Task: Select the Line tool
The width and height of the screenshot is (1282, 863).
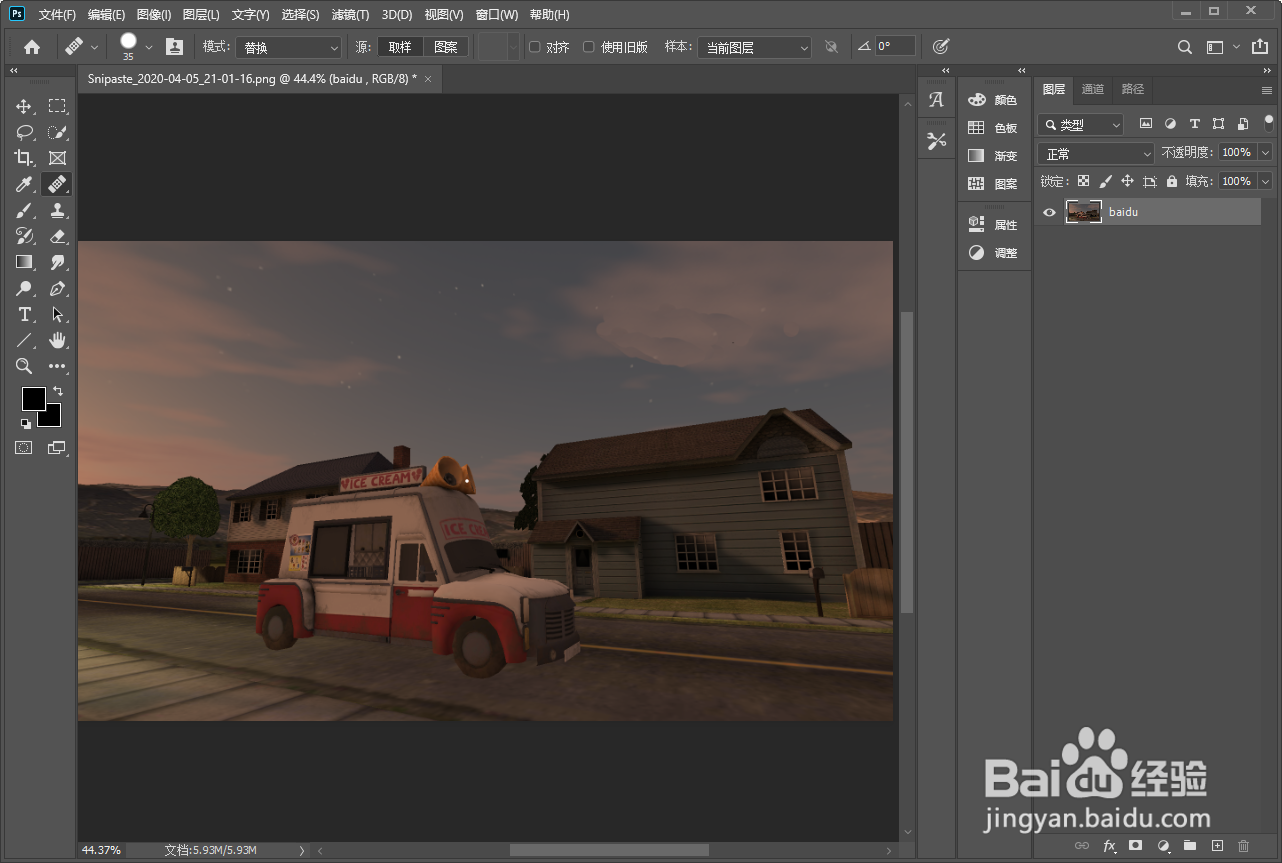Action: (24, 340)
